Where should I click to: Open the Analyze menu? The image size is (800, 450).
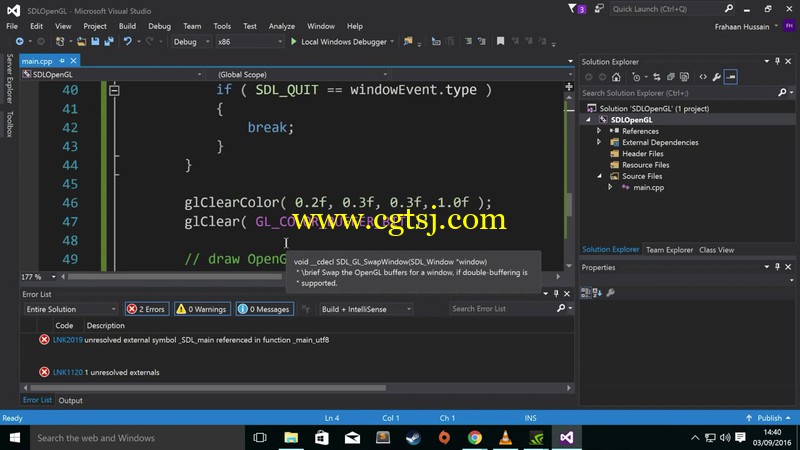(282, 26)
